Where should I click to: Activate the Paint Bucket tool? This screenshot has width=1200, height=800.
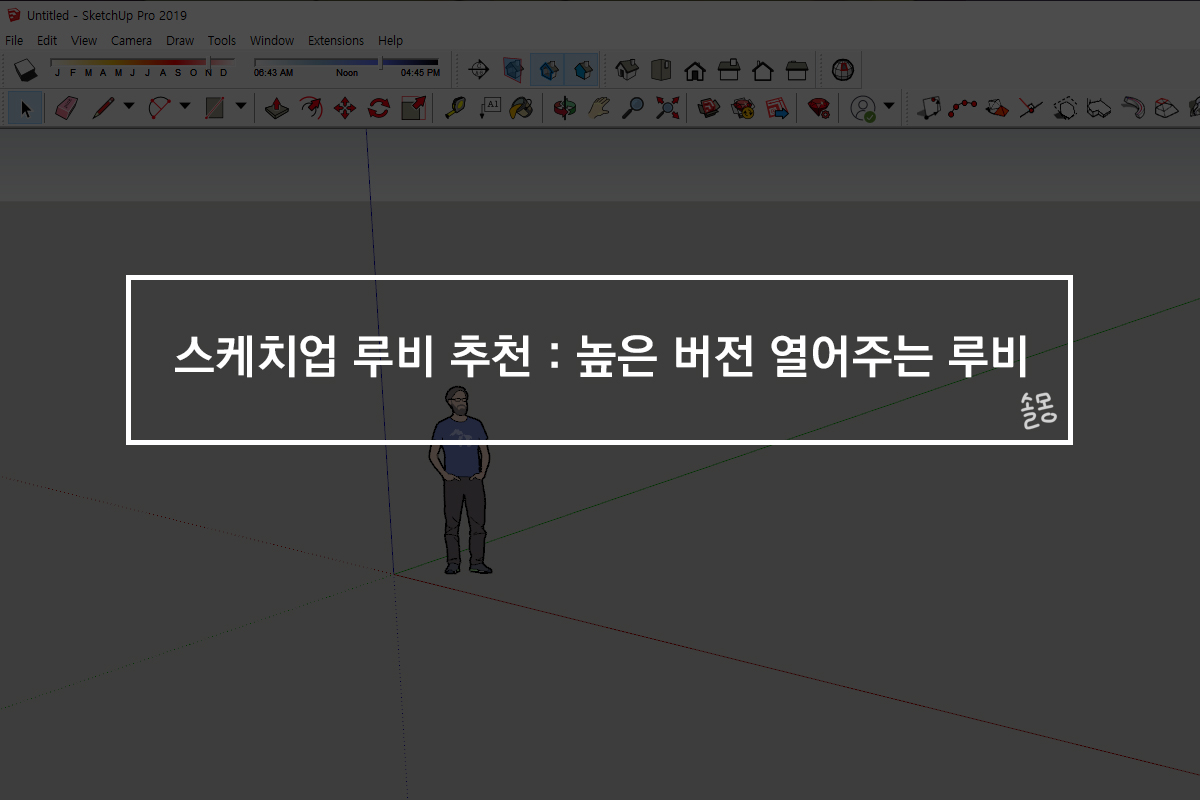[x=522, y=108]
